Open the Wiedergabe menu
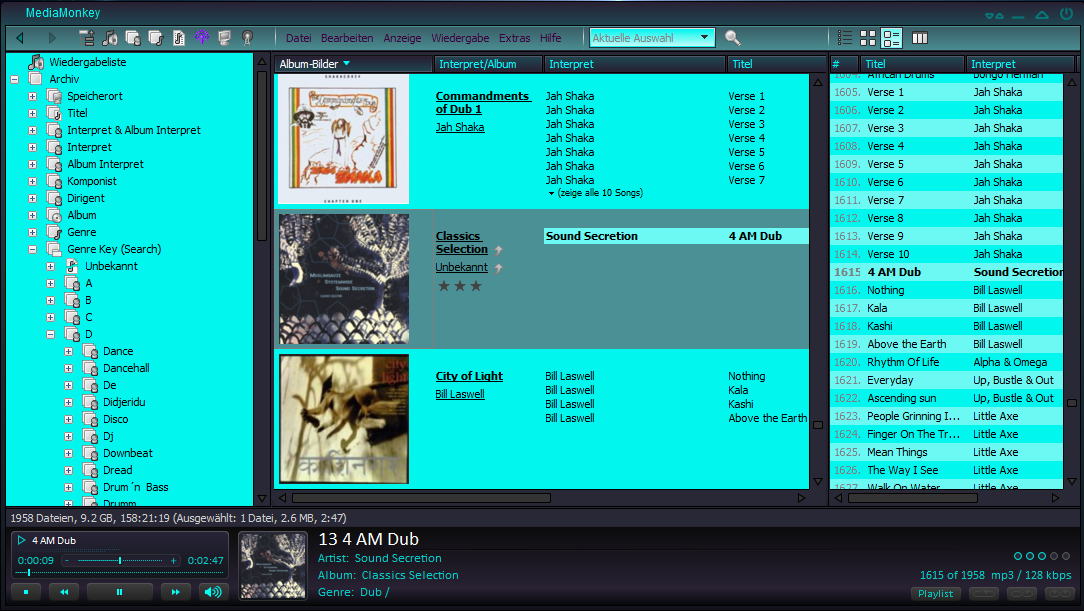The image size is (1084, 611). tap(460, 38)
